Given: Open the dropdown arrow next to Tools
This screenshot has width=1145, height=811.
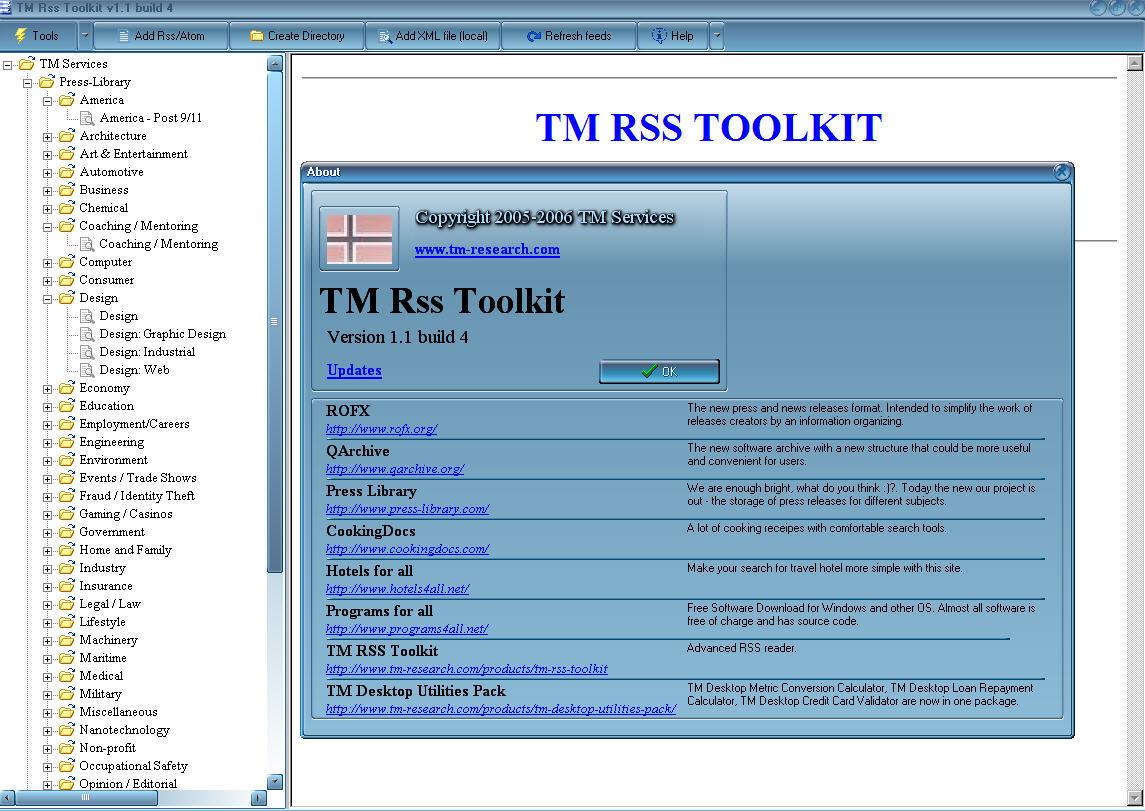Looking at the screenshot, I should coord(85,36).
